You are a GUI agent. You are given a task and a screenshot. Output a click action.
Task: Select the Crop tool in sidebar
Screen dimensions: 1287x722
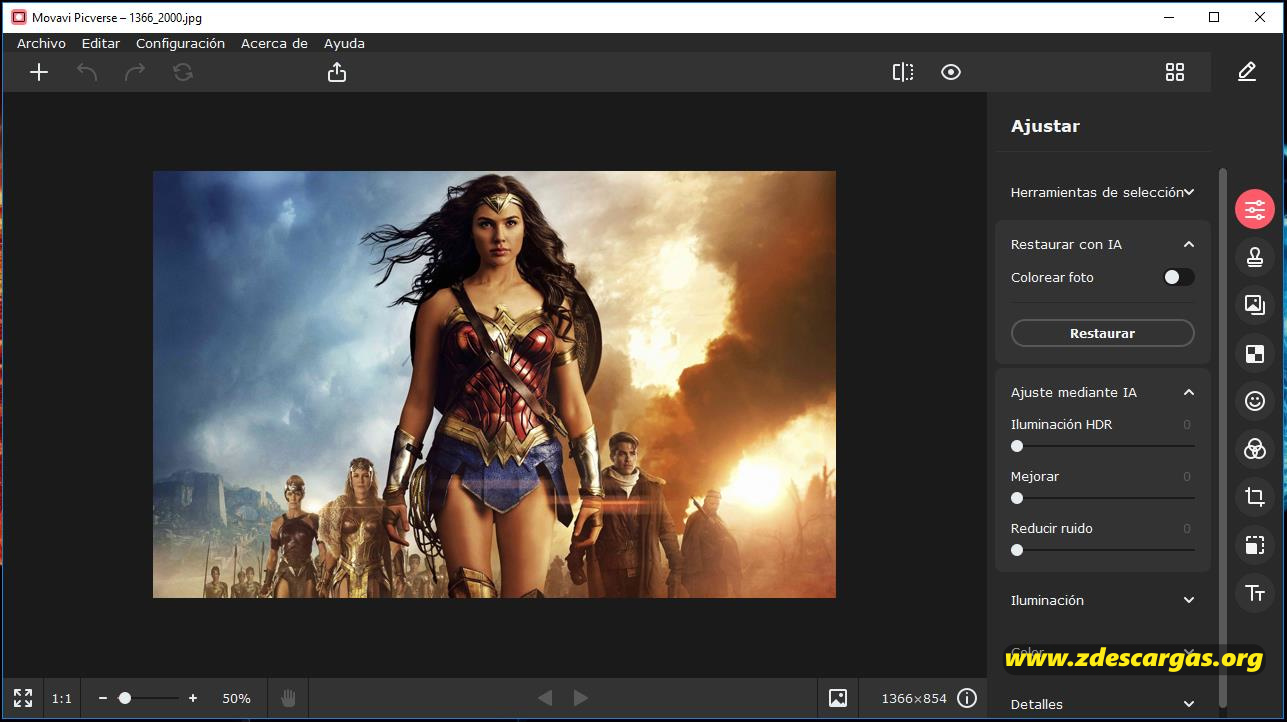1255,497
